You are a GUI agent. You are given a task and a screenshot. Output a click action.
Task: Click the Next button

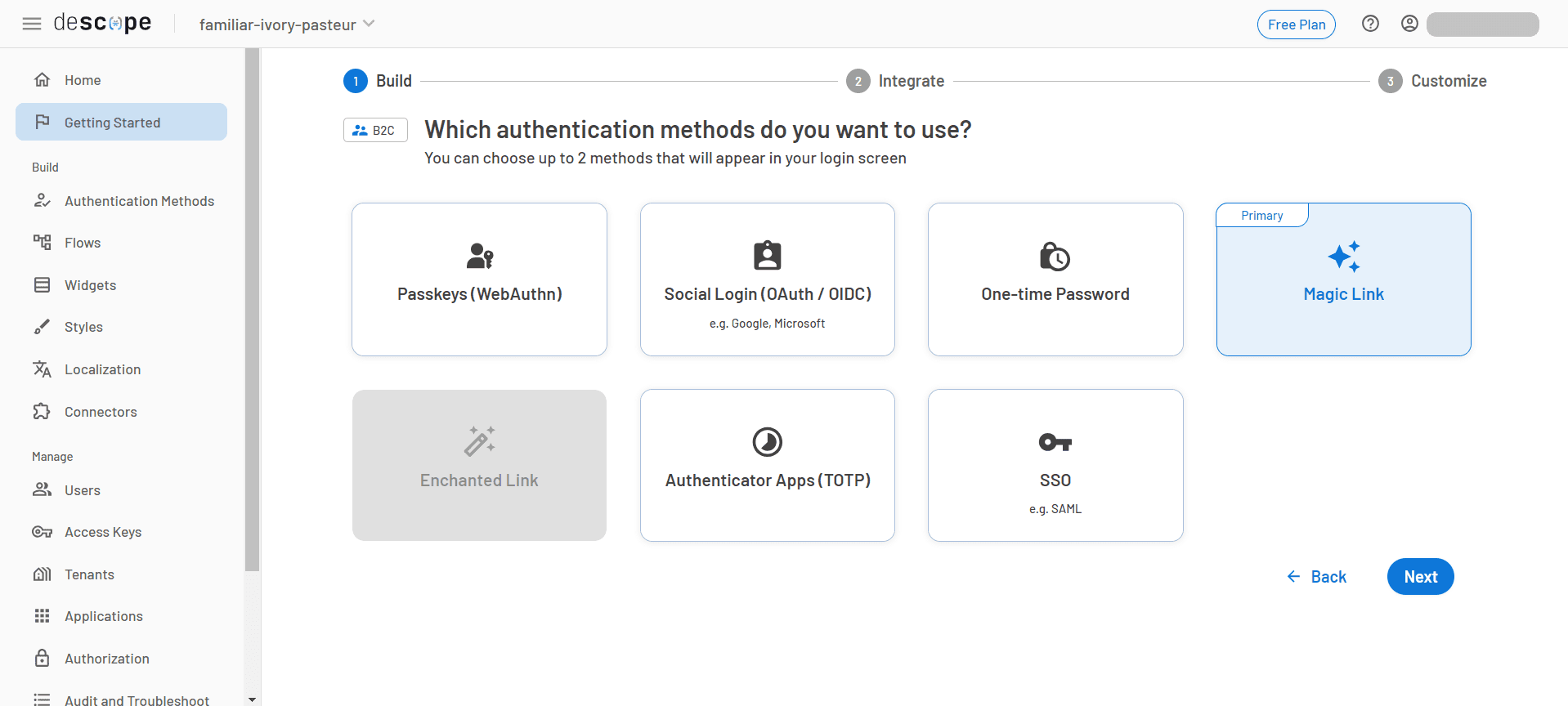pyautogui.click(x=1420, y=577)
